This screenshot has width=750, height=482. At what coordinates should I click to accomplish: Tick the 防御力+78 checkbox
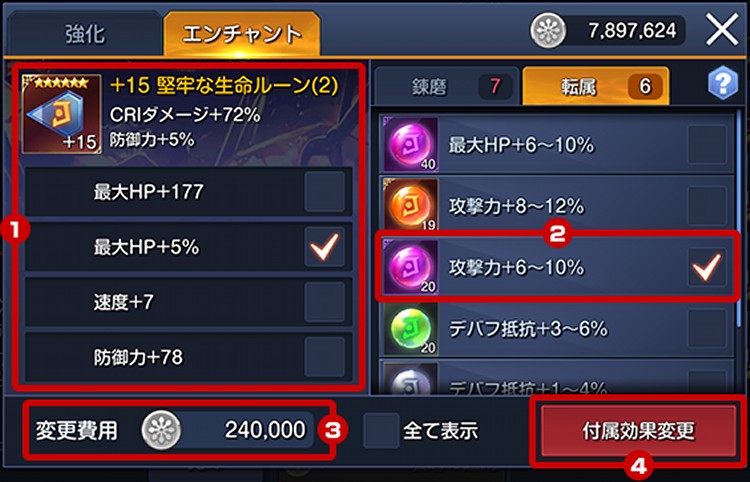point(325,357)
